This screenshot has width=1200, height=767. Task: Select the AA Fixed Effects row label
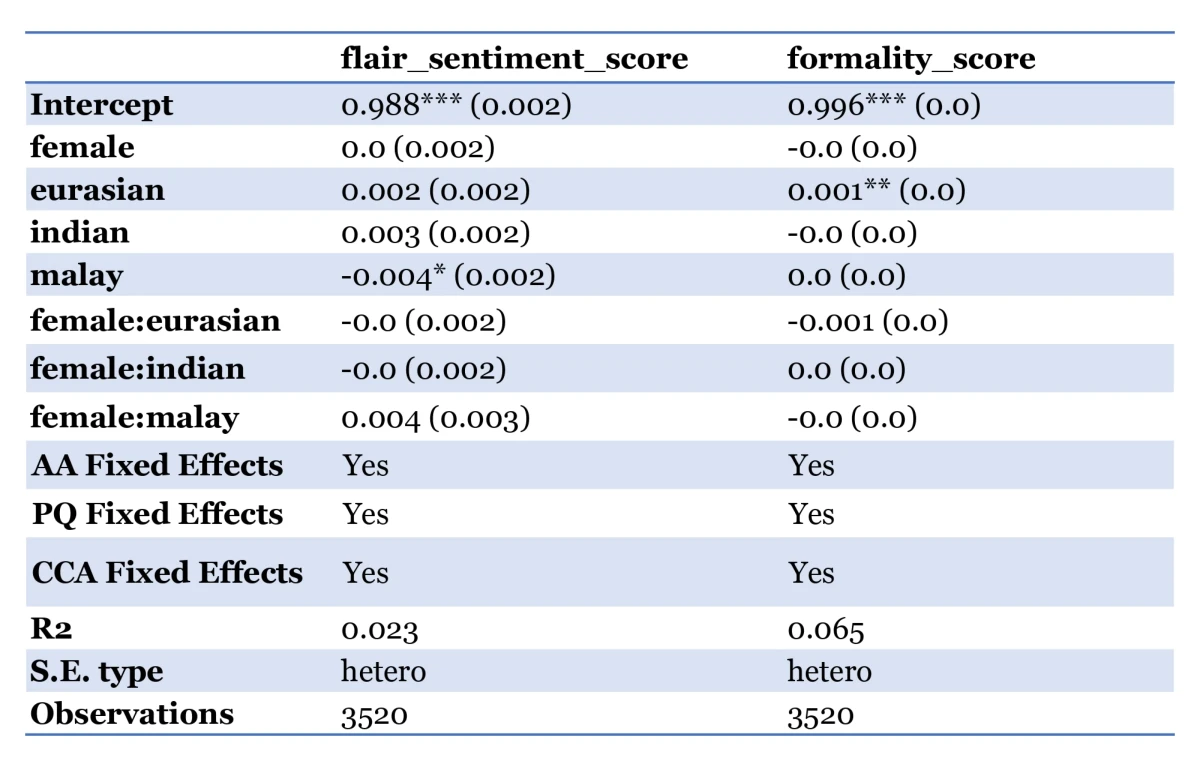click(x=157, y=465)
